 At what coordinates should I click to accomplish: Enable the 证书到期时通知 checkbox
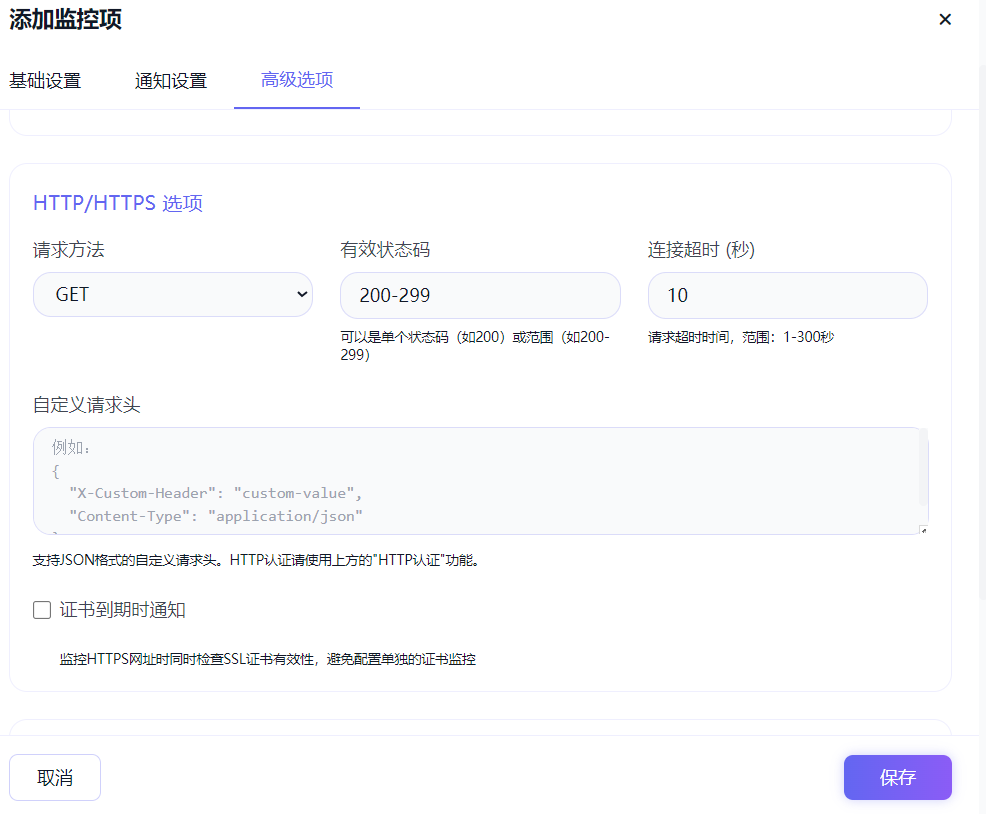click(42, 610)
